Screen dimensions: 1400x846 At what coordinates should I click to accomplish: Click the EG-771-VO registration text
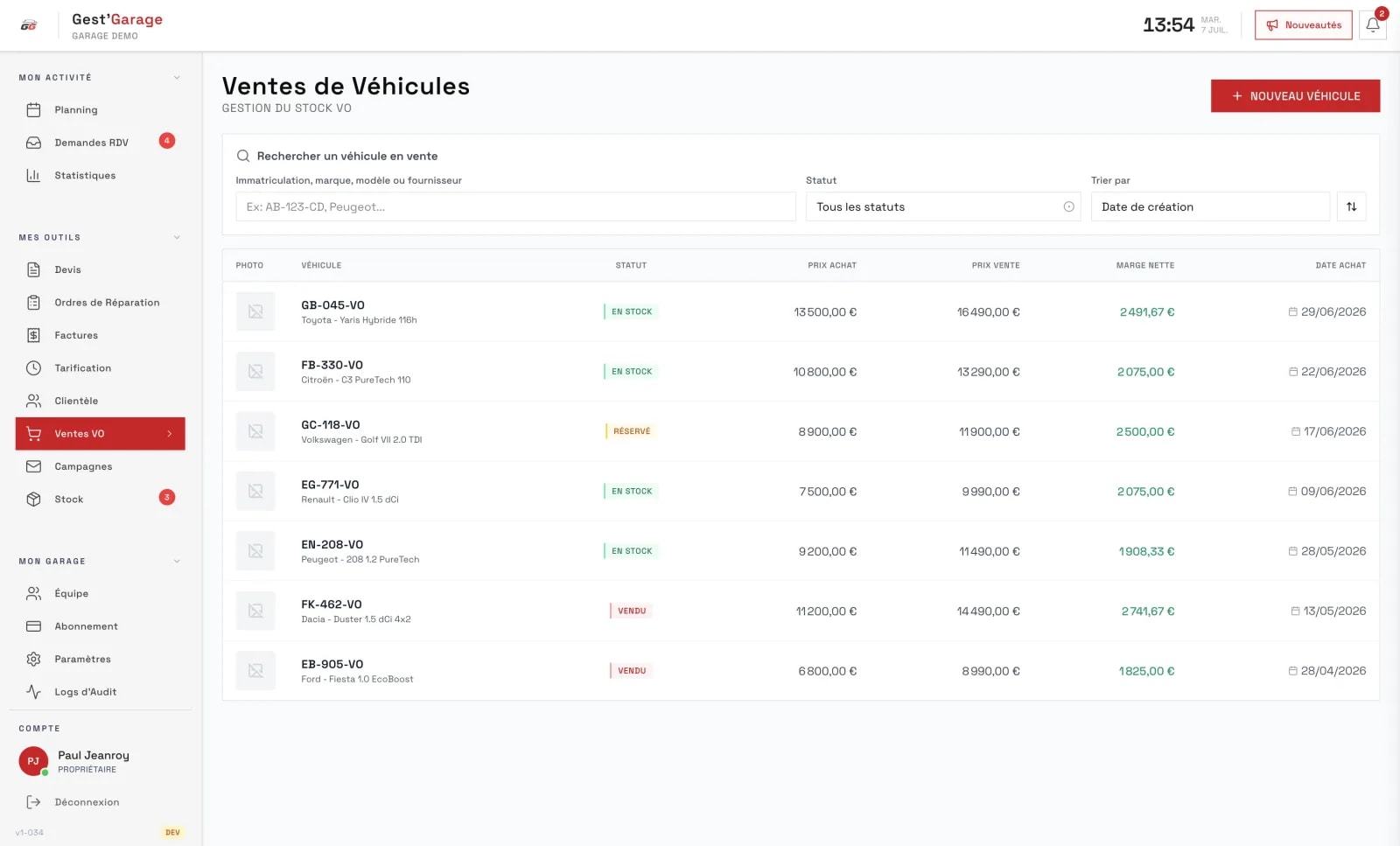[330, 486]
